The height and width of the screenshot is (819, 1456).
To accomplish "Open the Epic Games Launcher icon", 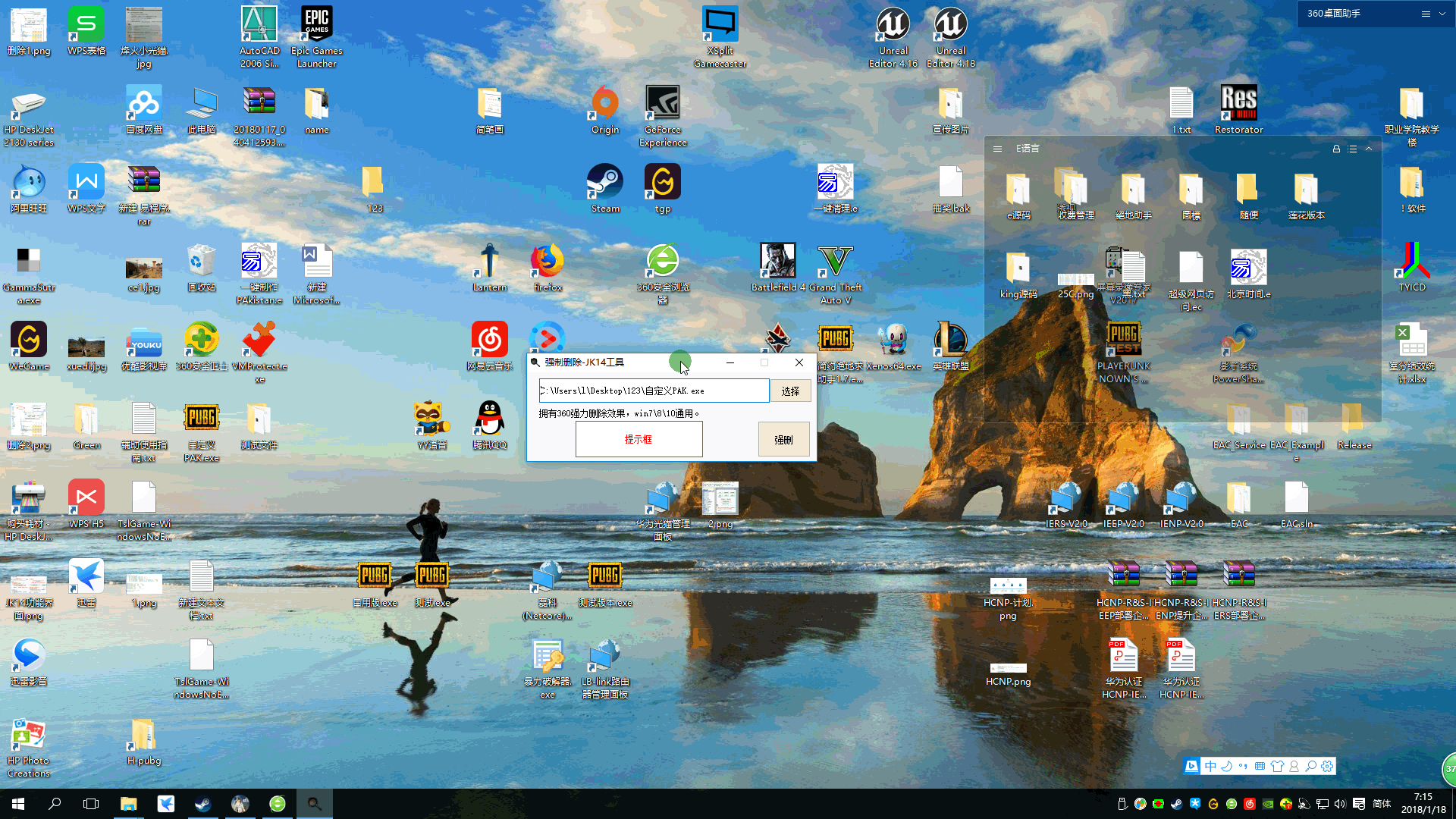I will coord(316,24).
